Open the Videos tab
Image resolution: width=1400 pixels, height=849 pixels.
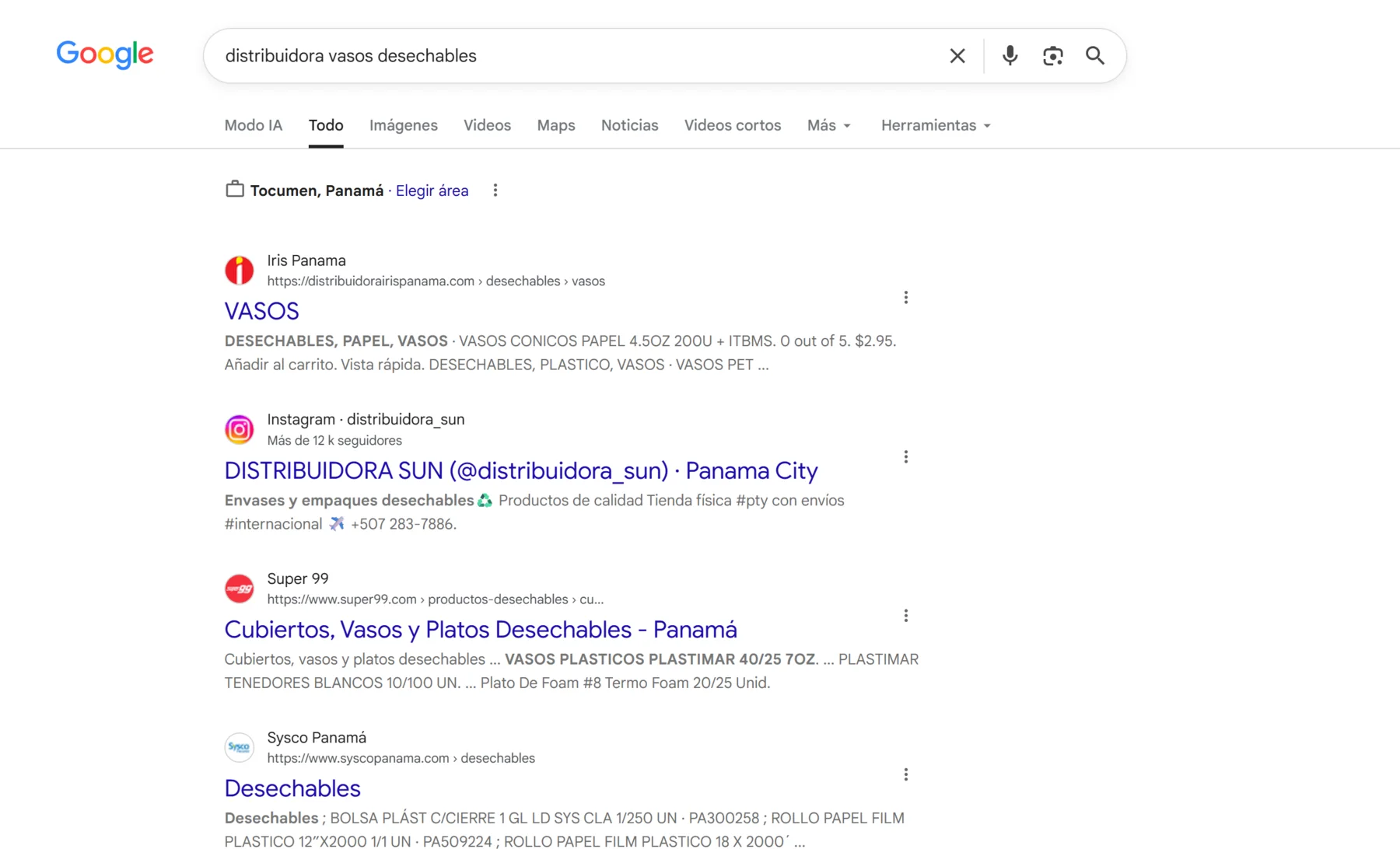pos(488,125)
